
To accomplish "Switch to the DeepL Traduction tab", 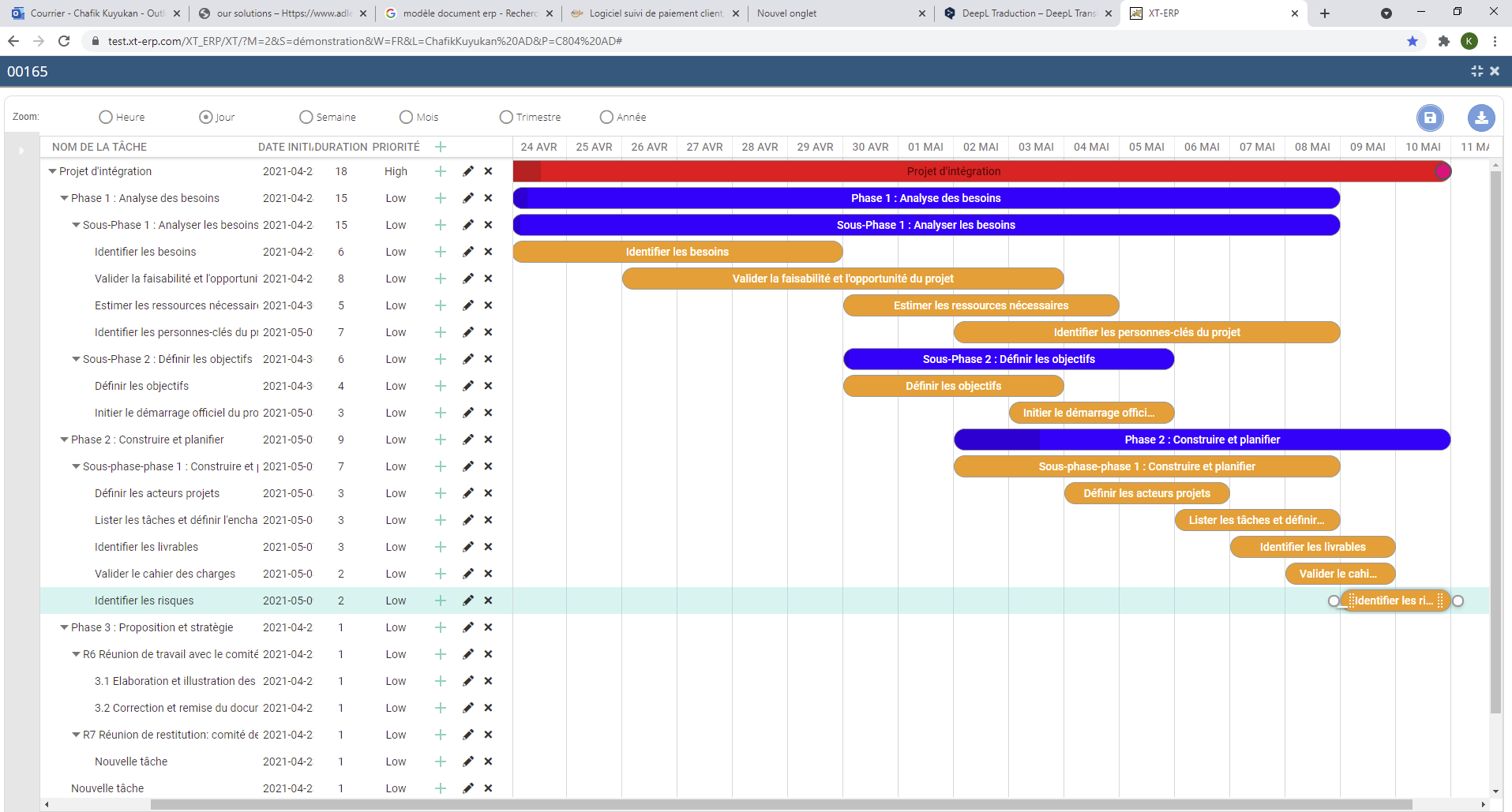I will (x=1028, y=13).
